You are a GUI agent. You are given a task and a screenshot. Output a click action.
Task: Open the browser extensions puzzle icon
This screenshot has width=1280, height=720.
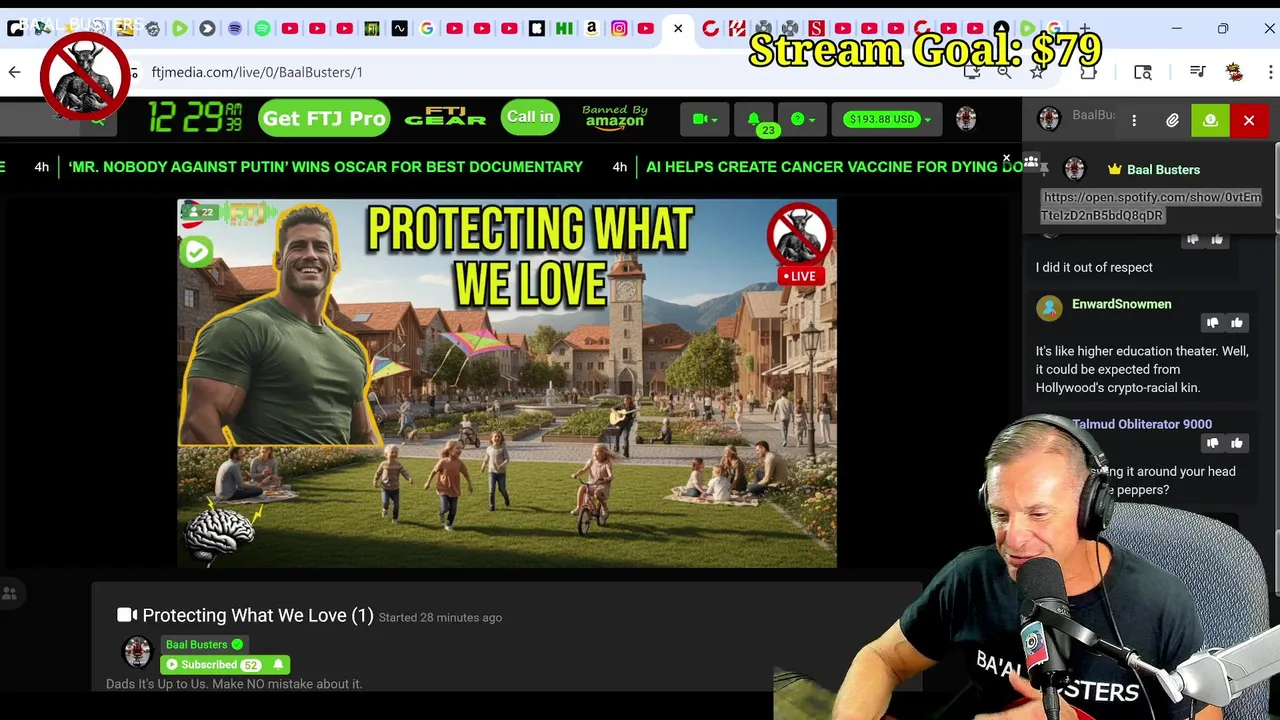pyautogui.click(x=1089, y=72)
